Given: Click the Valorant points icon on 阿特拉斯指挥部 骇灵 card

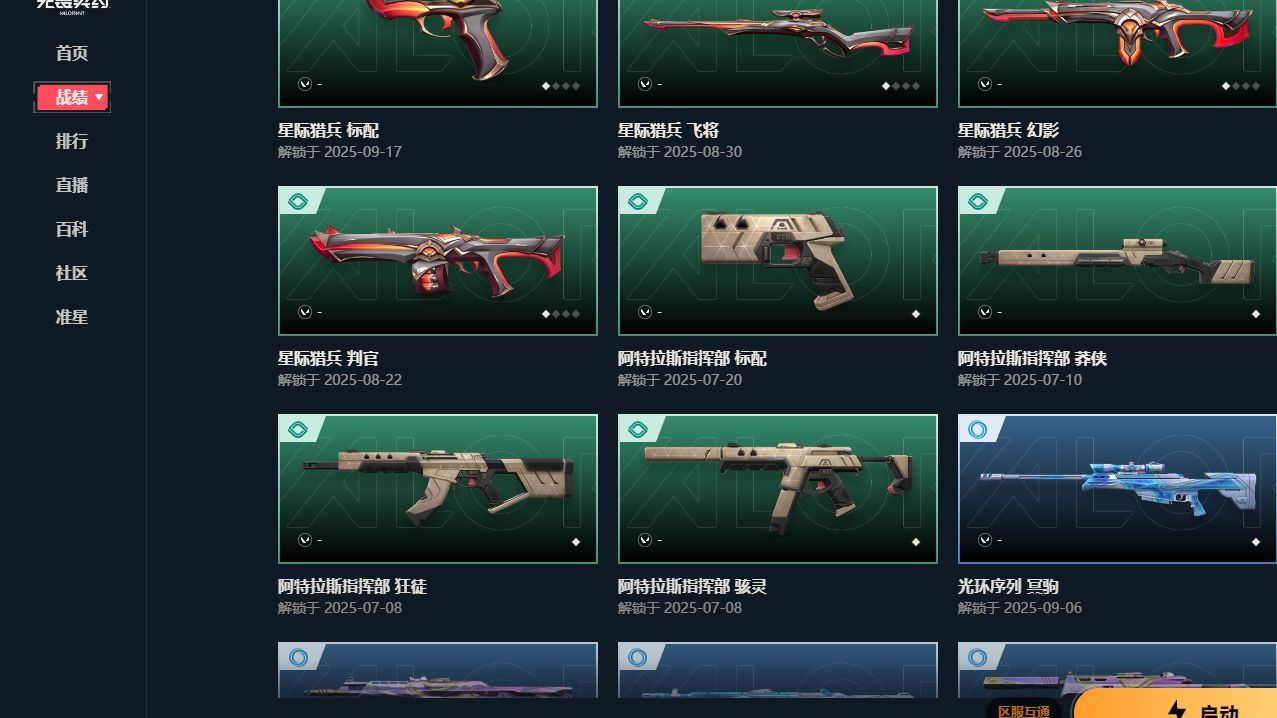Looking at the screenshot, I should (x=645, y=540).
